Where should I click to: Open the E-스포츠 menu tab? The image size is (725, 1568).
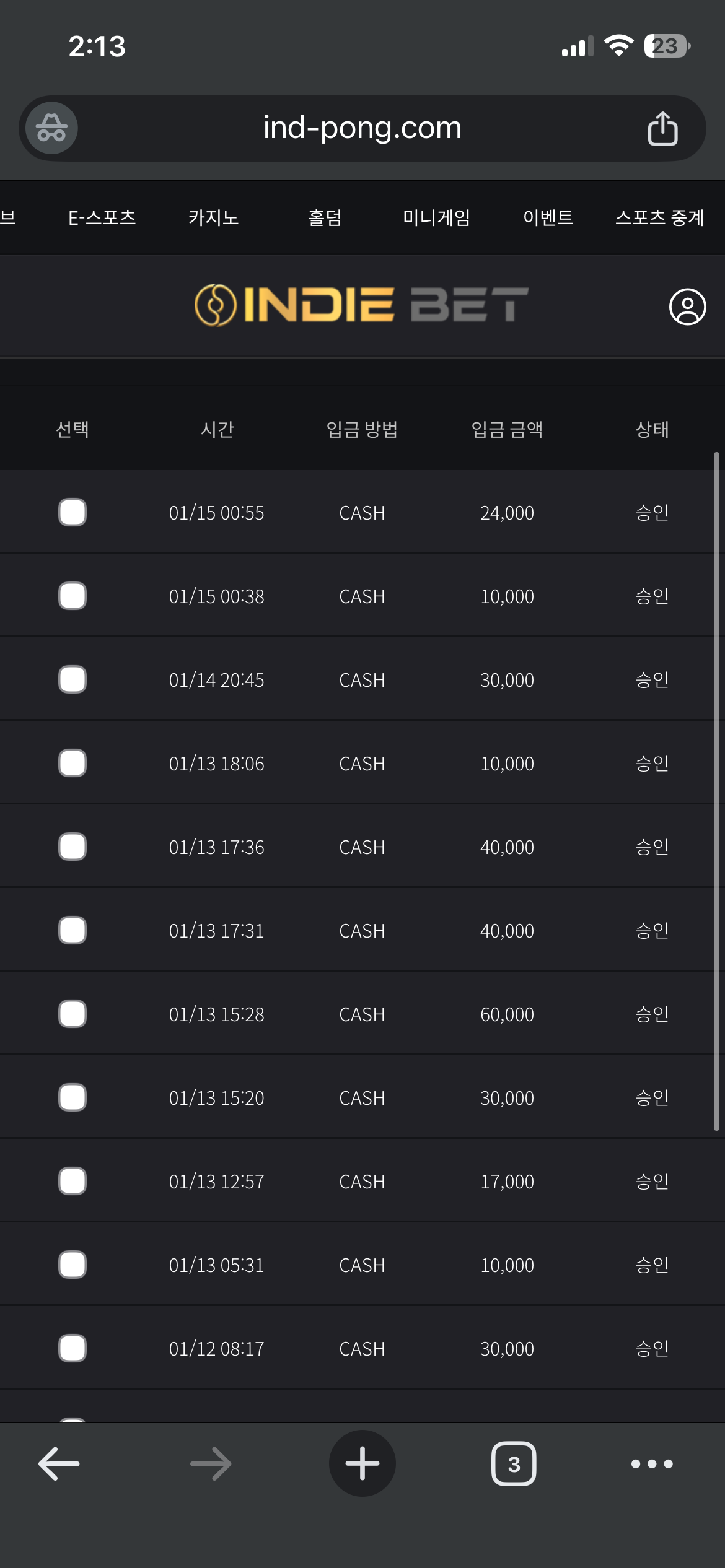pyautogui.click(x=102, y=217)
